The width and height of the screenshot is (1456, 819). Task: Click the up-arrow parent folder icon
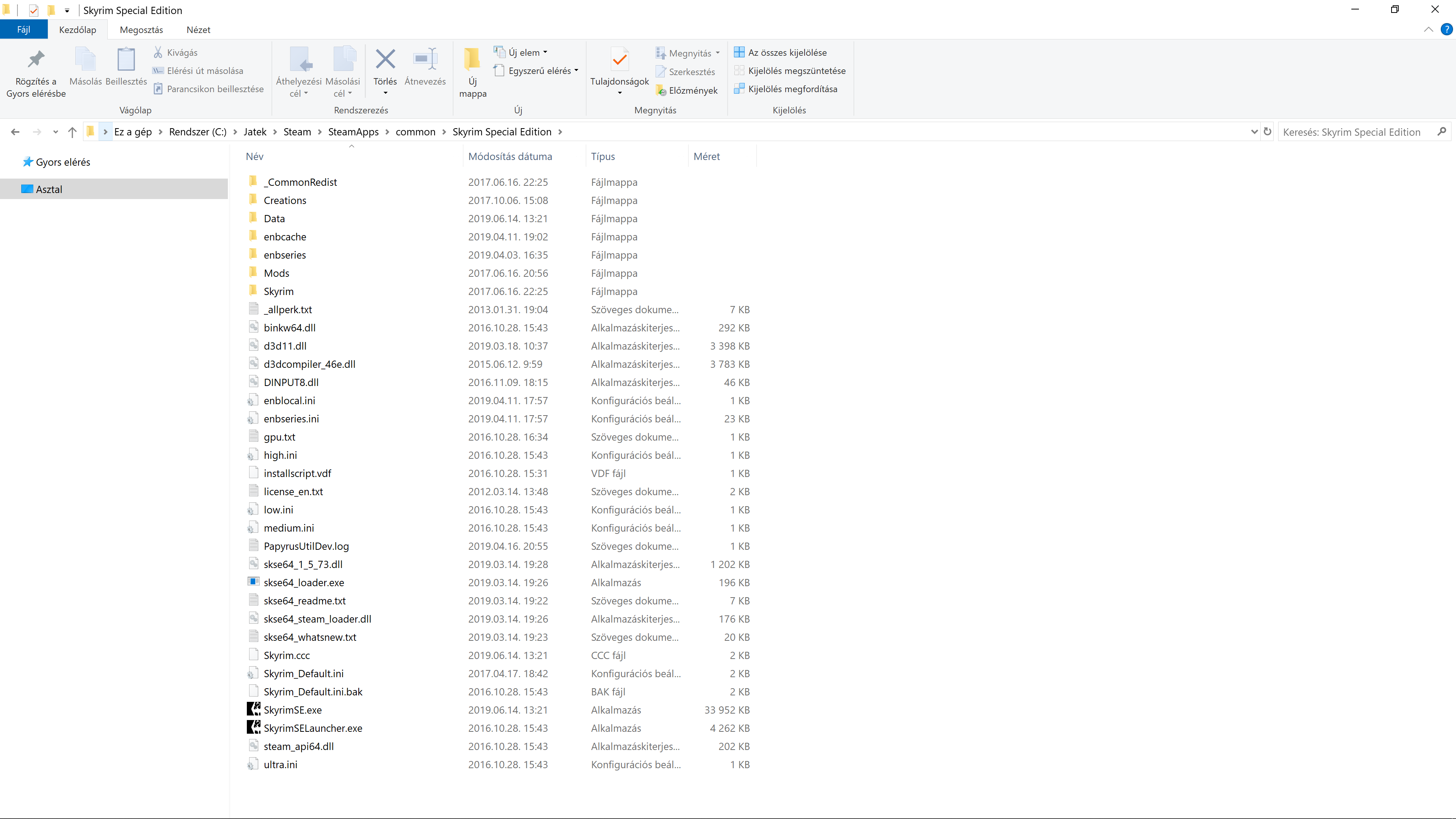coord(72,132)
